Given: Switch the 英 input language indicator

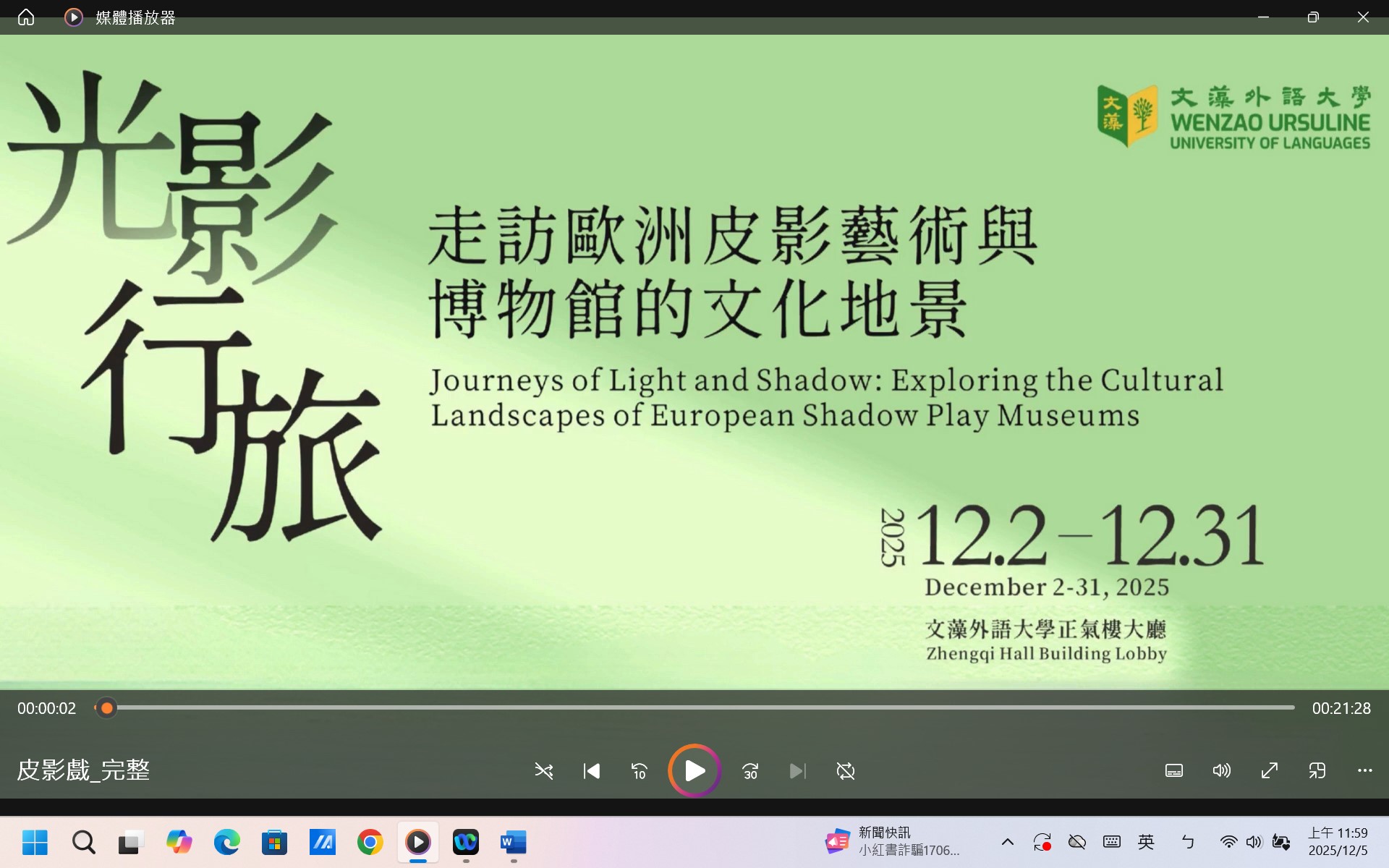Looking at the screenshot, I should pyautogui.click(x=1146, y=842).
